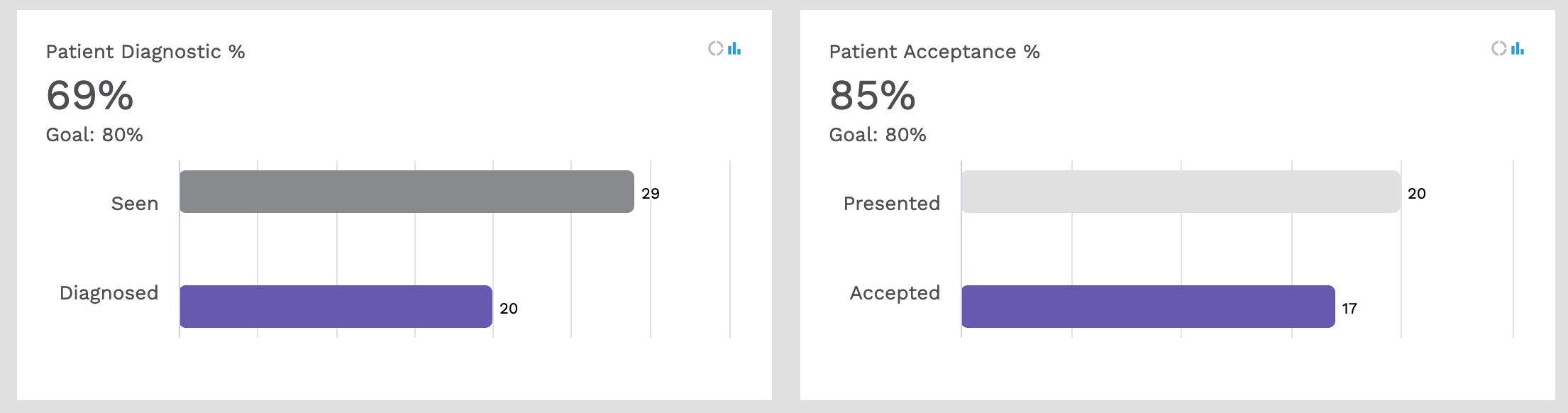This screenshot has height=413, width=1568.
Task: Click the purple Accepted bar
Action: (x=1148, y=307)
